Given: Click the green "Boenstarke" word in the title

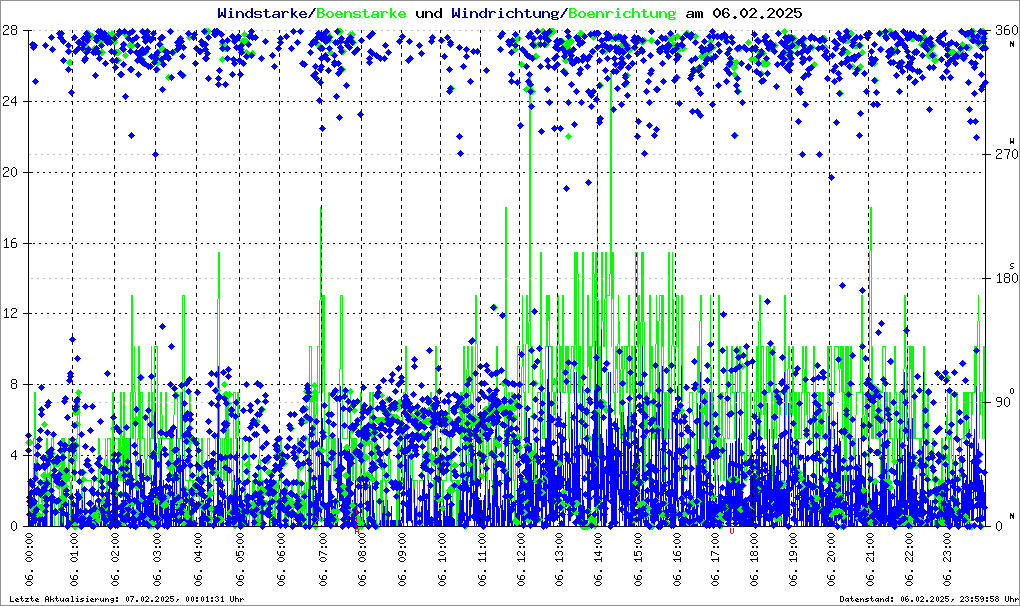Looking at the screenshot, I should click(361, 13).
